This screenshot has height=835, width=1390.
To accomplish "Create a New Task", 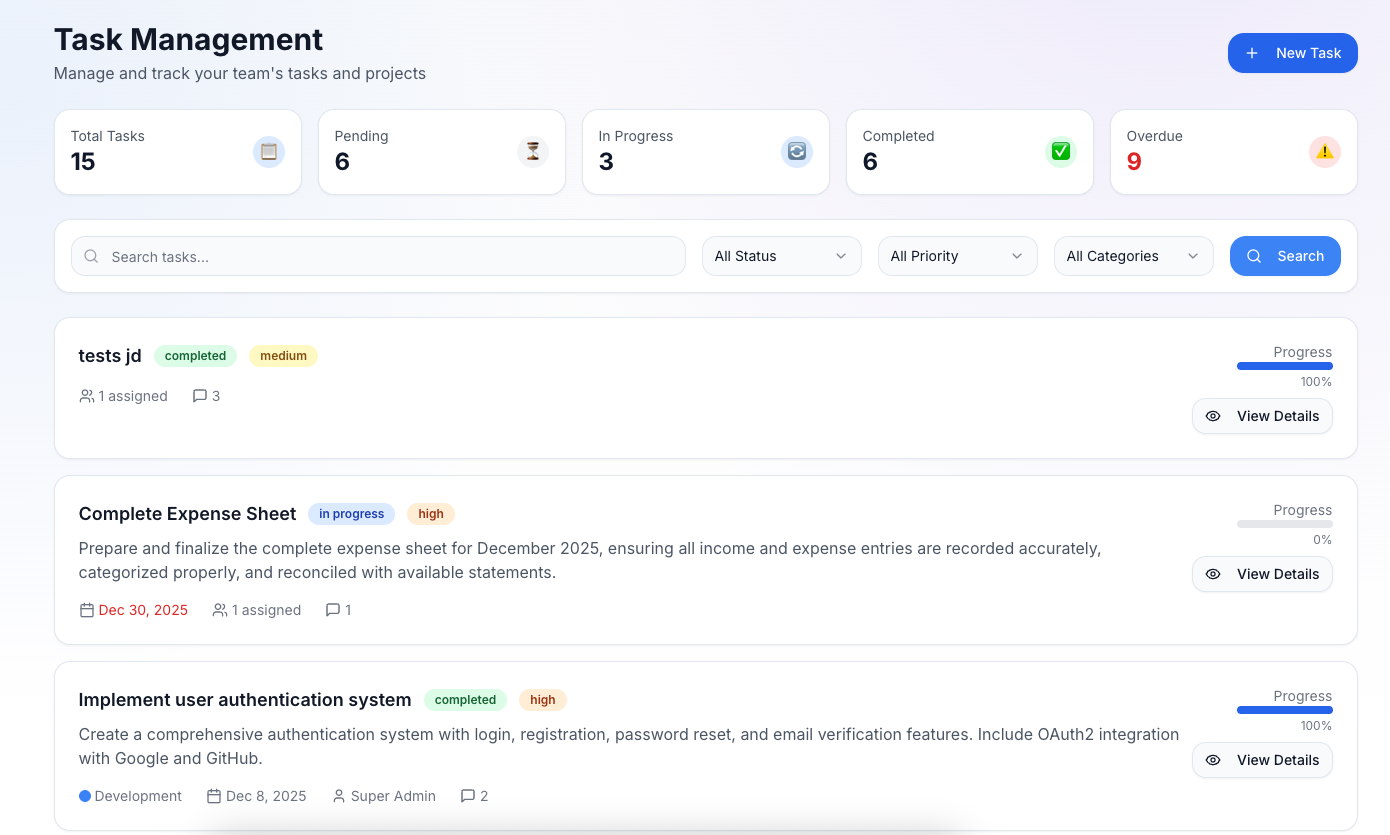I will click(1292, 53).
